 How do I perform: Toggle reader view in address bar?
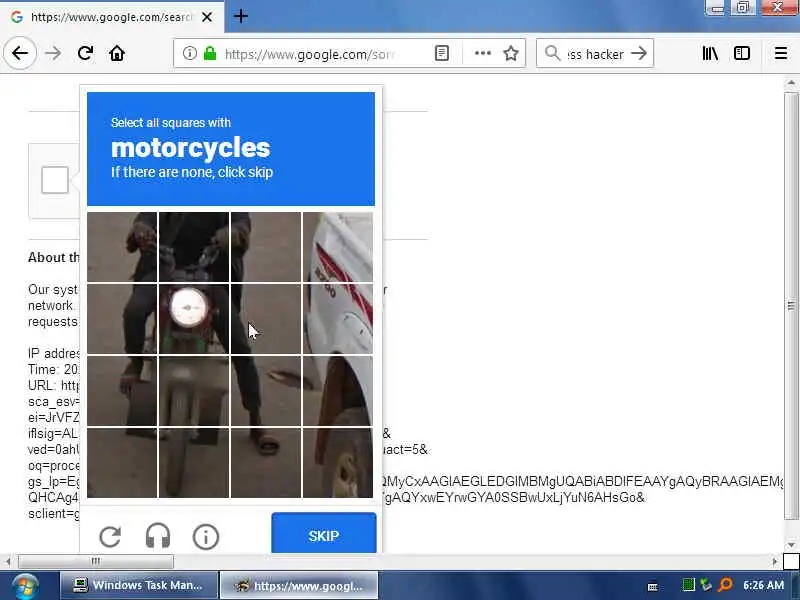pyautogui.click(x=442, y=53)
